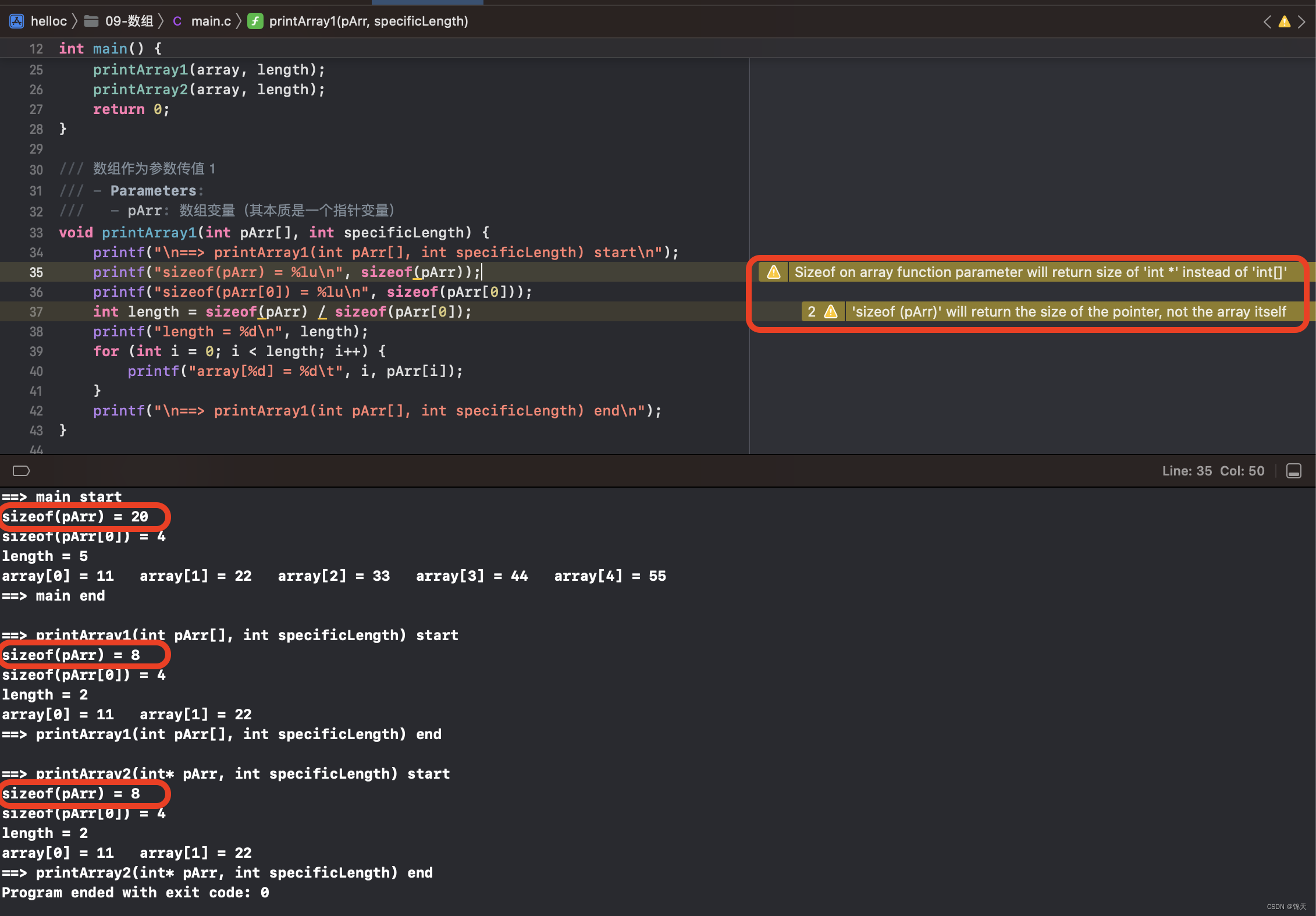This screenshot has width=1316, height=916.
Task: Click line number 12 in gutter
Action: (x=36, y=49)
